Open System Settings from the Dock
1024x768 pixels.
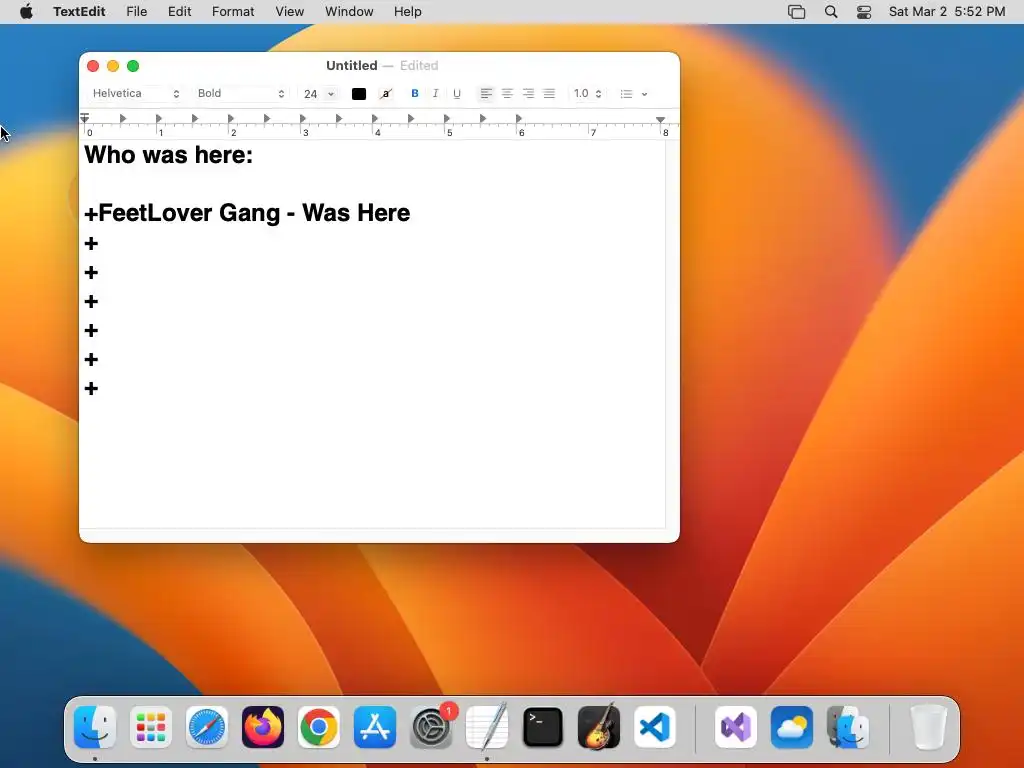pyautogui.click(x=431, y=727)
